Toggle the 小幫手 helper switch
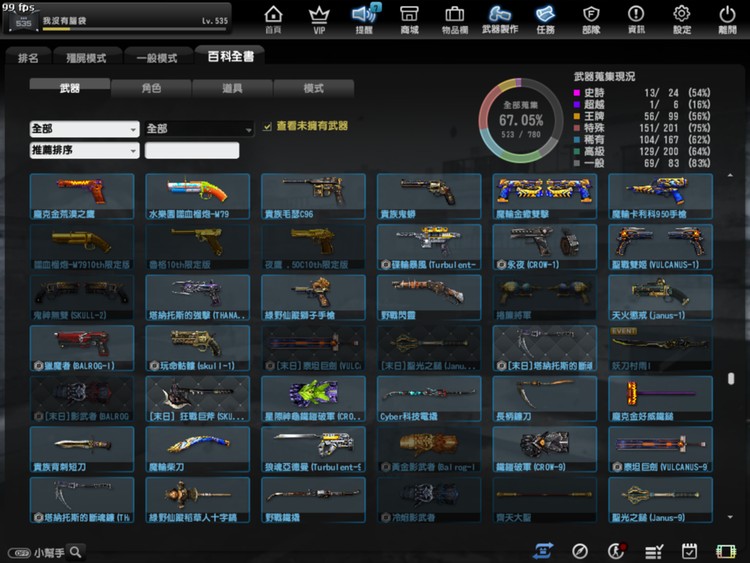The width and height of the screenshot is (750, 563). coord(18,552)
